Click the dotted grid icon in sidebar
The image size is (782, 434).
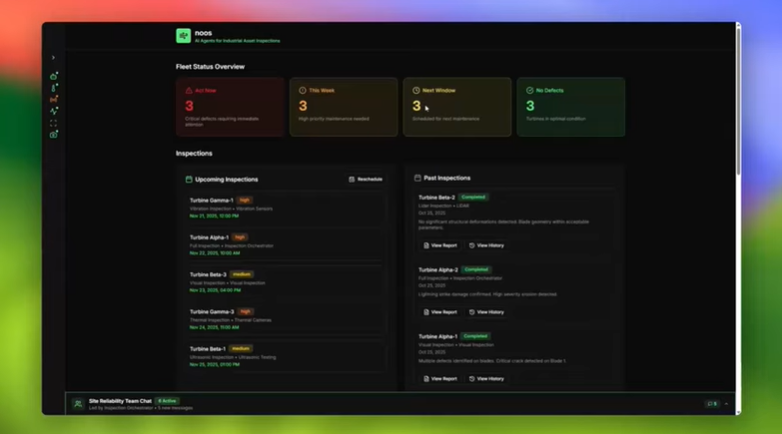(54, 123)
